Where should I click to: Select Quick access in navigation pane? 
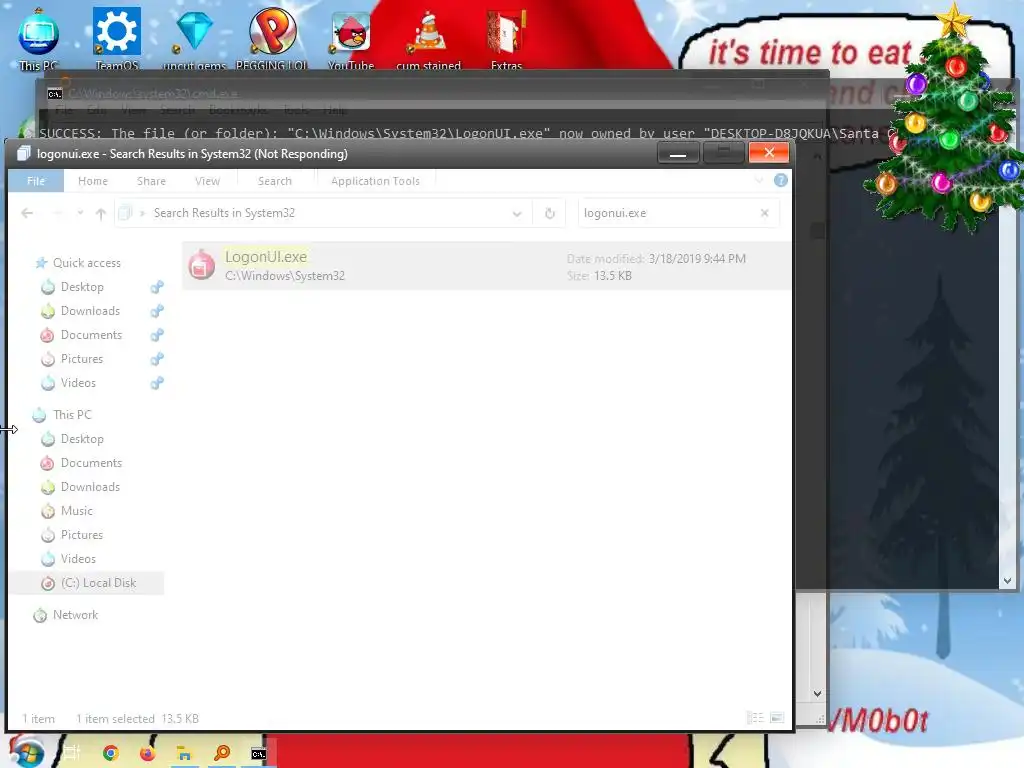[87, 263]
